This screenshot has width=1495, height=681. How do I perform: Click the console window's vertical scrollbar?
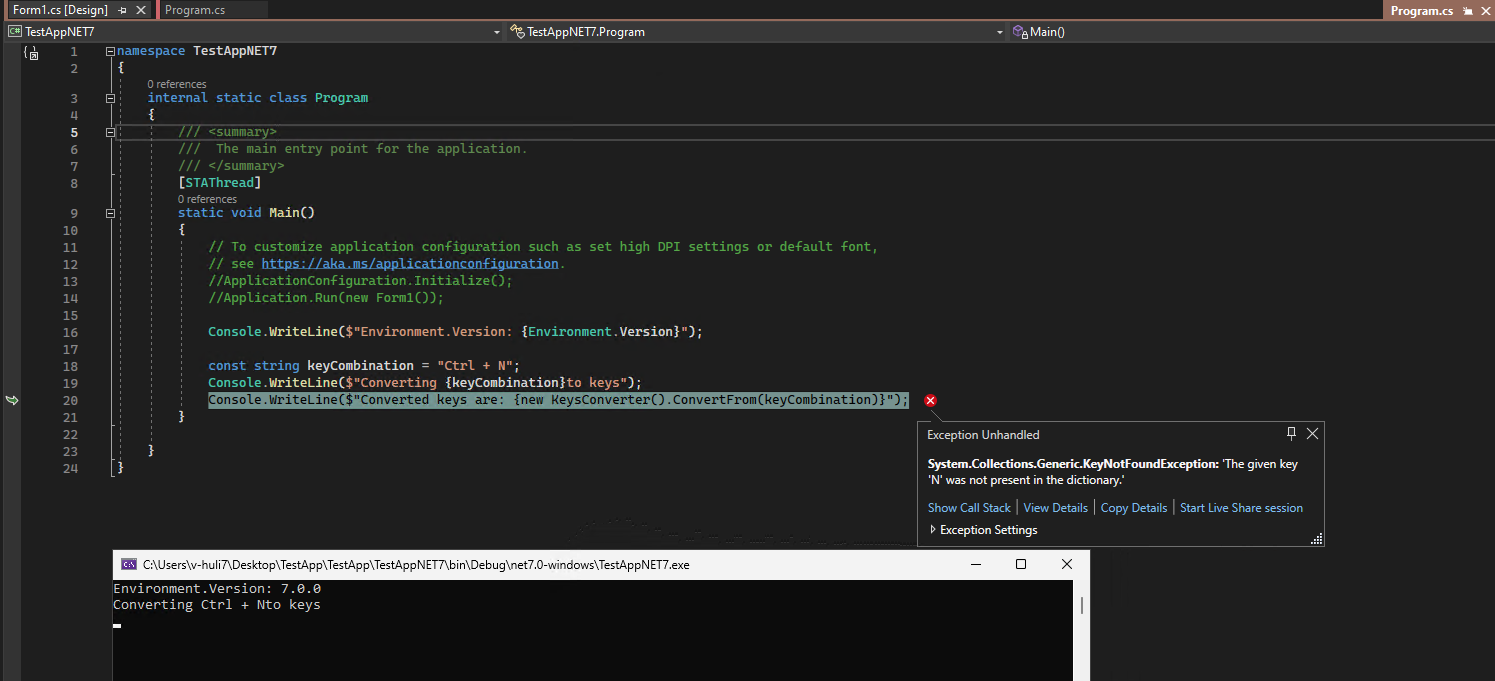point(1082,604)
